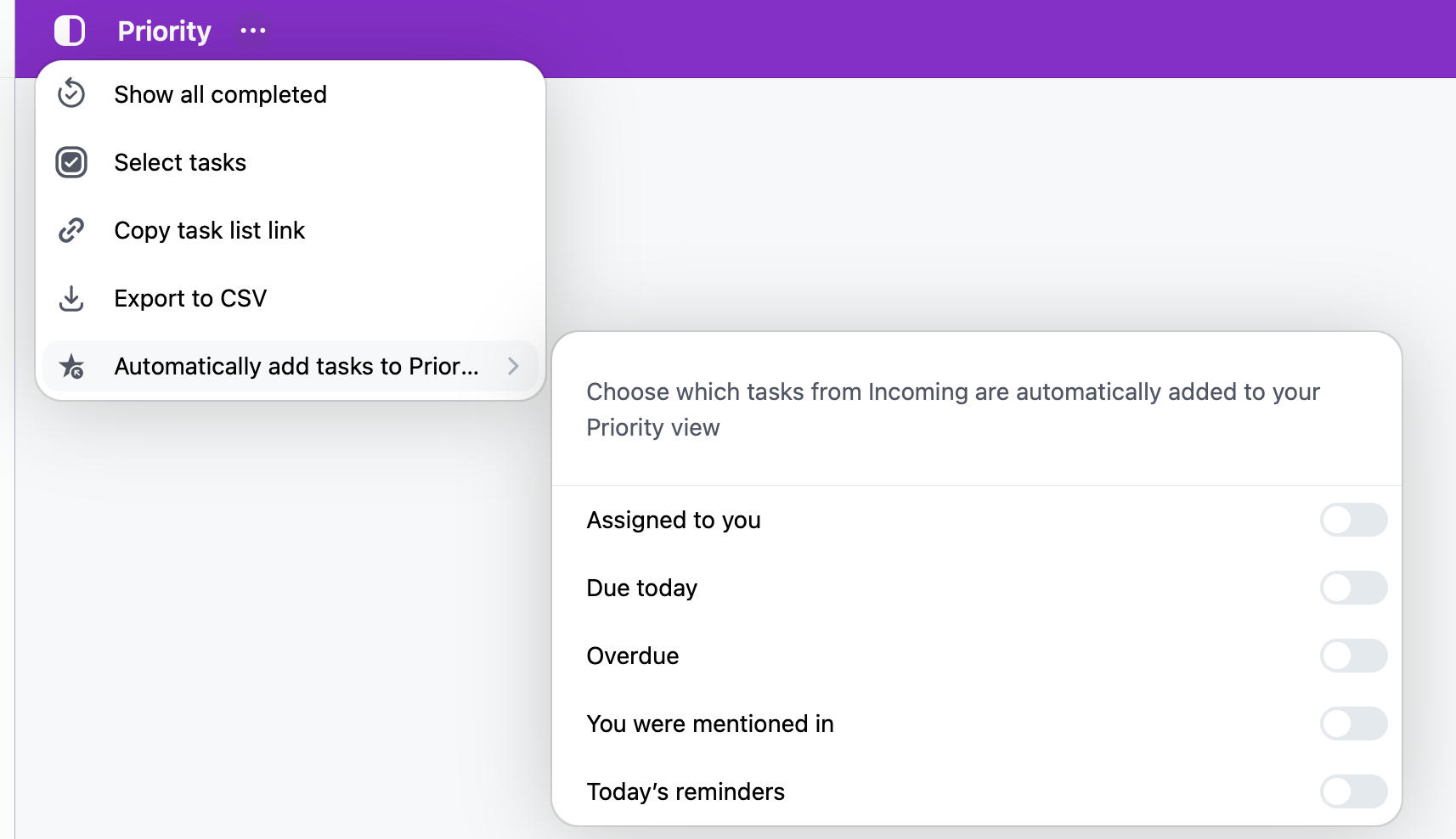Select the Select tasks menu item
The image size is (1456, 839).
coord(291,162)
